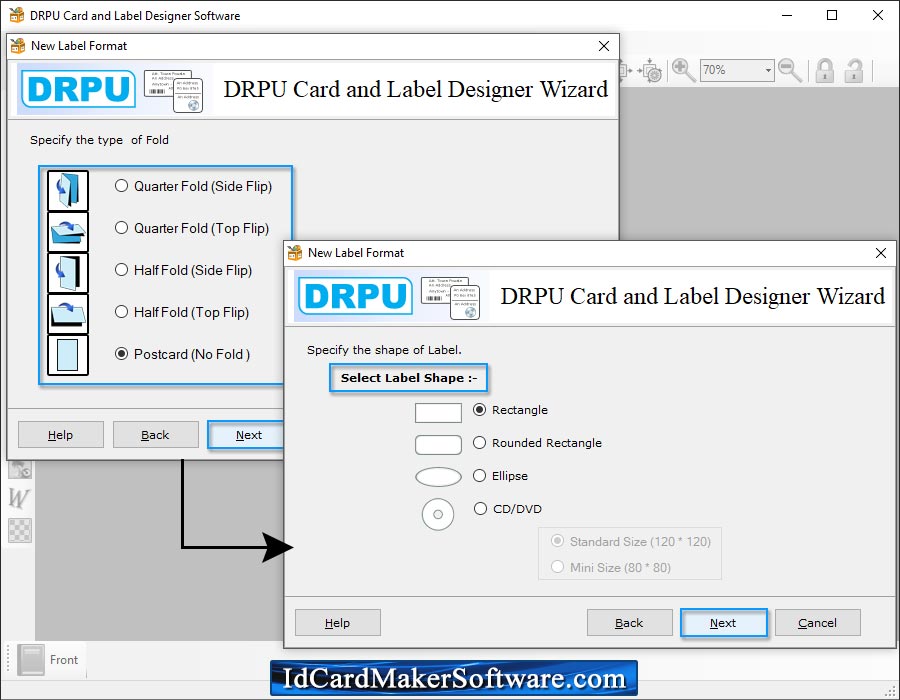Choose Half Fold (Top Flip) option
The image size is (900, 700).
point(121,312)
